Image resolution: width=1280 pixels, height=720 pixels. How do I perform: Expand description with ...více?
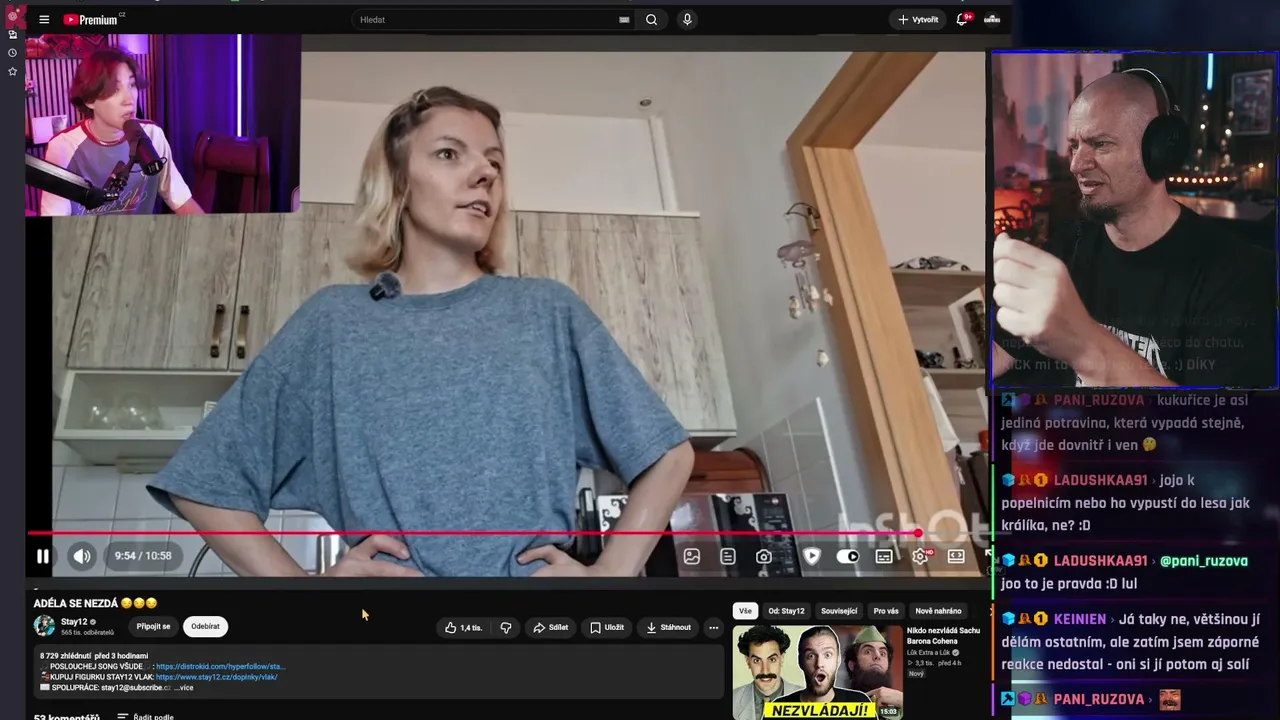[x=183, y=688]
